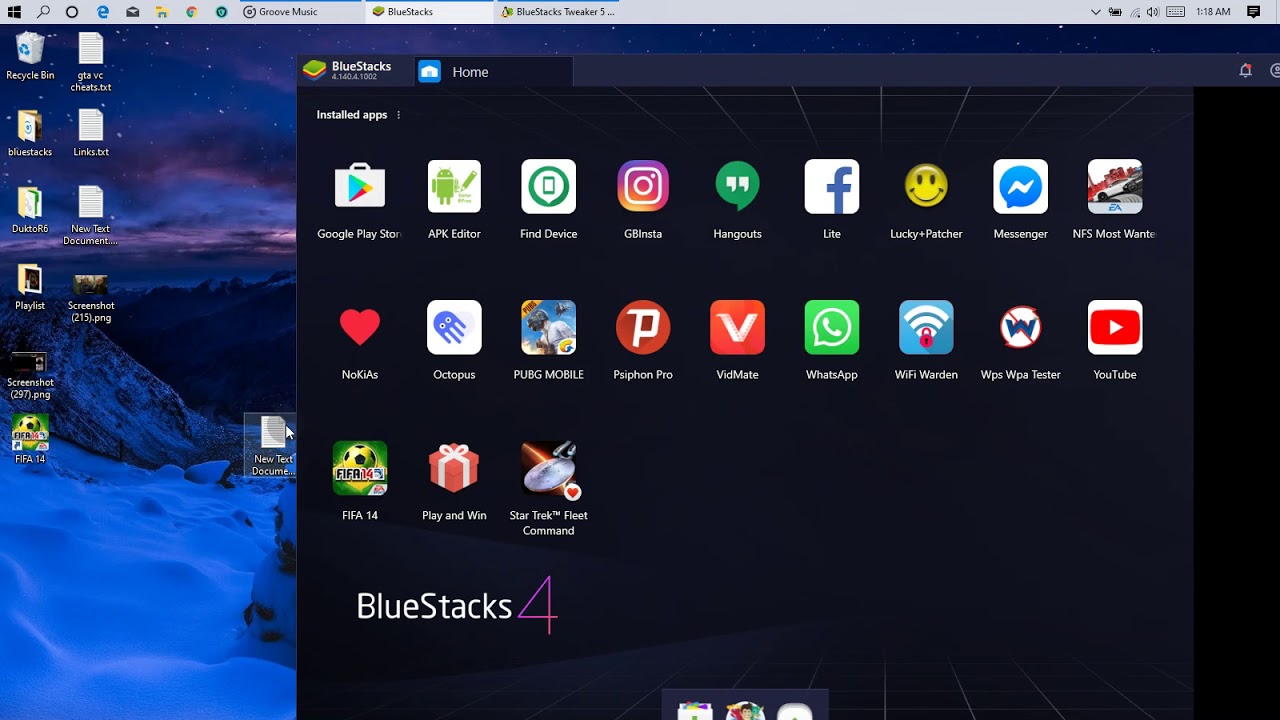This screenshot has height=720, width=1280.
Task: Select the Playlist desktop icon
Action: click(x=30, y=288)
